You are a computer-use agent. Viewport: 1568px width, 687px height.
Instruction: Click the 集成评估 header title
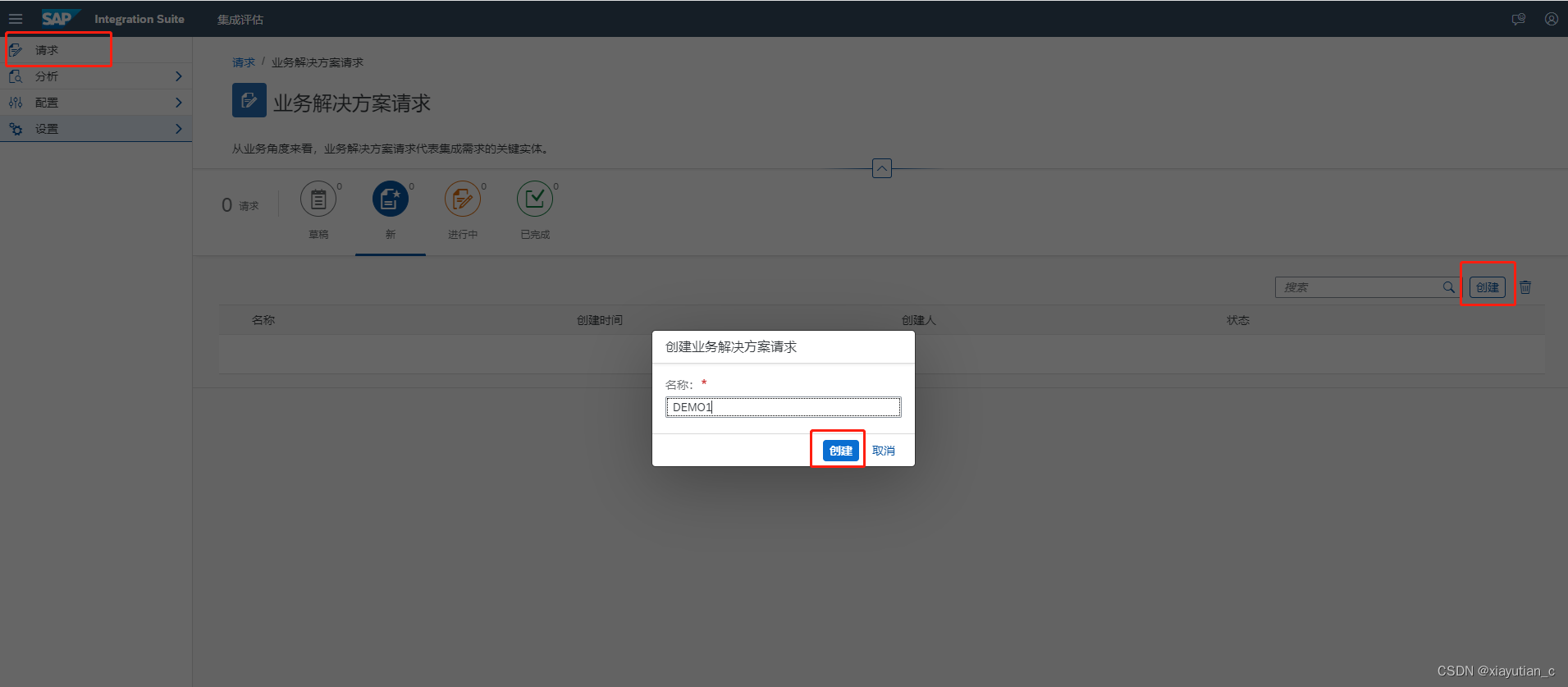point(240,20)
